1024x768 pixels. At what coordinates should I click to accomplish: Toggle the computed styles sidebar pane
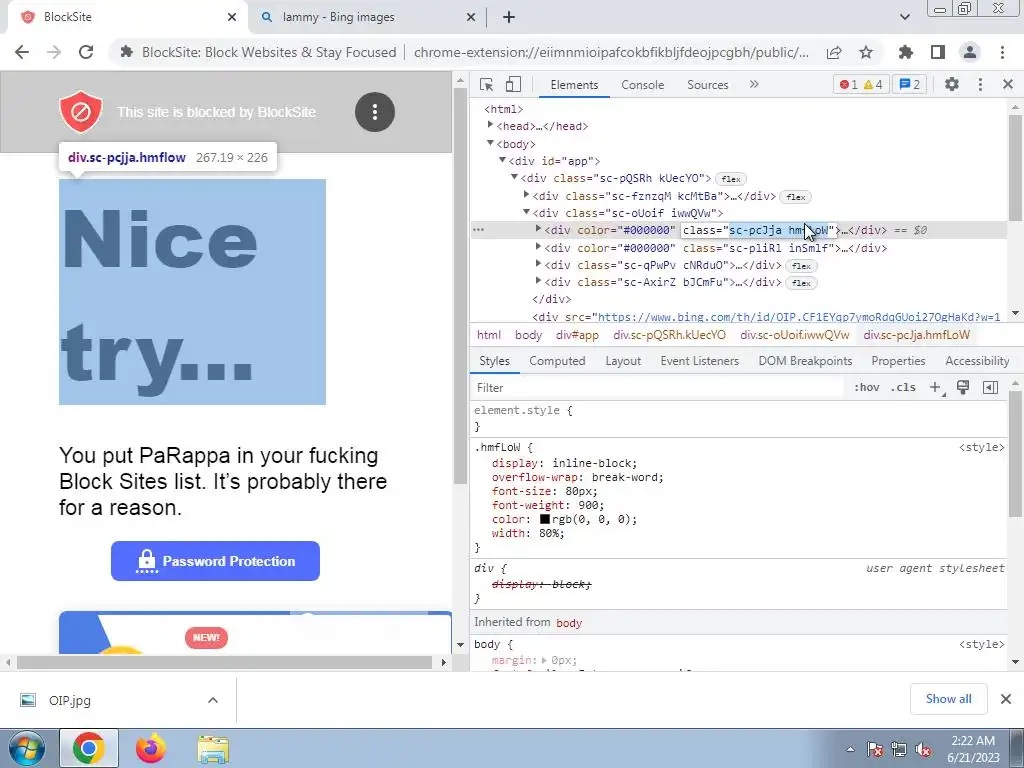(990, 388)
